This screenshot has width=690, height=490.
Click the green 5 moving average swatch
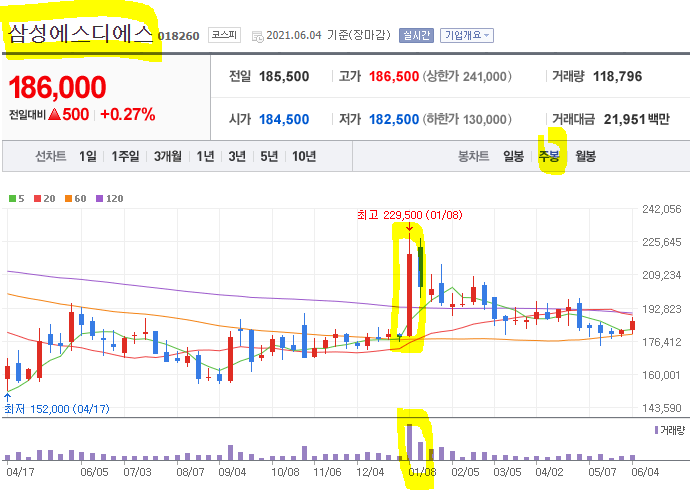[12, 198]
